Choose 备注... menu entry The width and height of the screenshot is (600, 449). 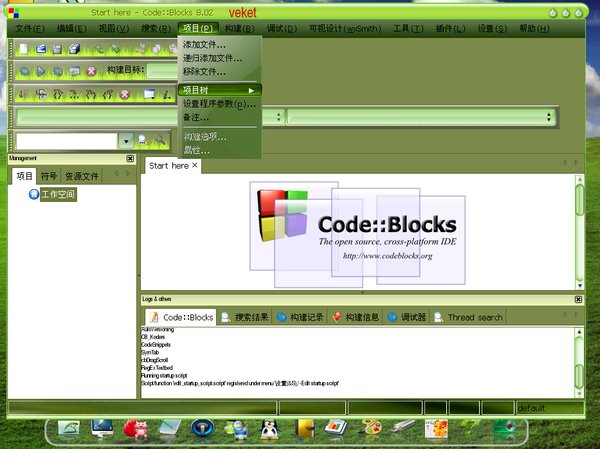(220, 117)
